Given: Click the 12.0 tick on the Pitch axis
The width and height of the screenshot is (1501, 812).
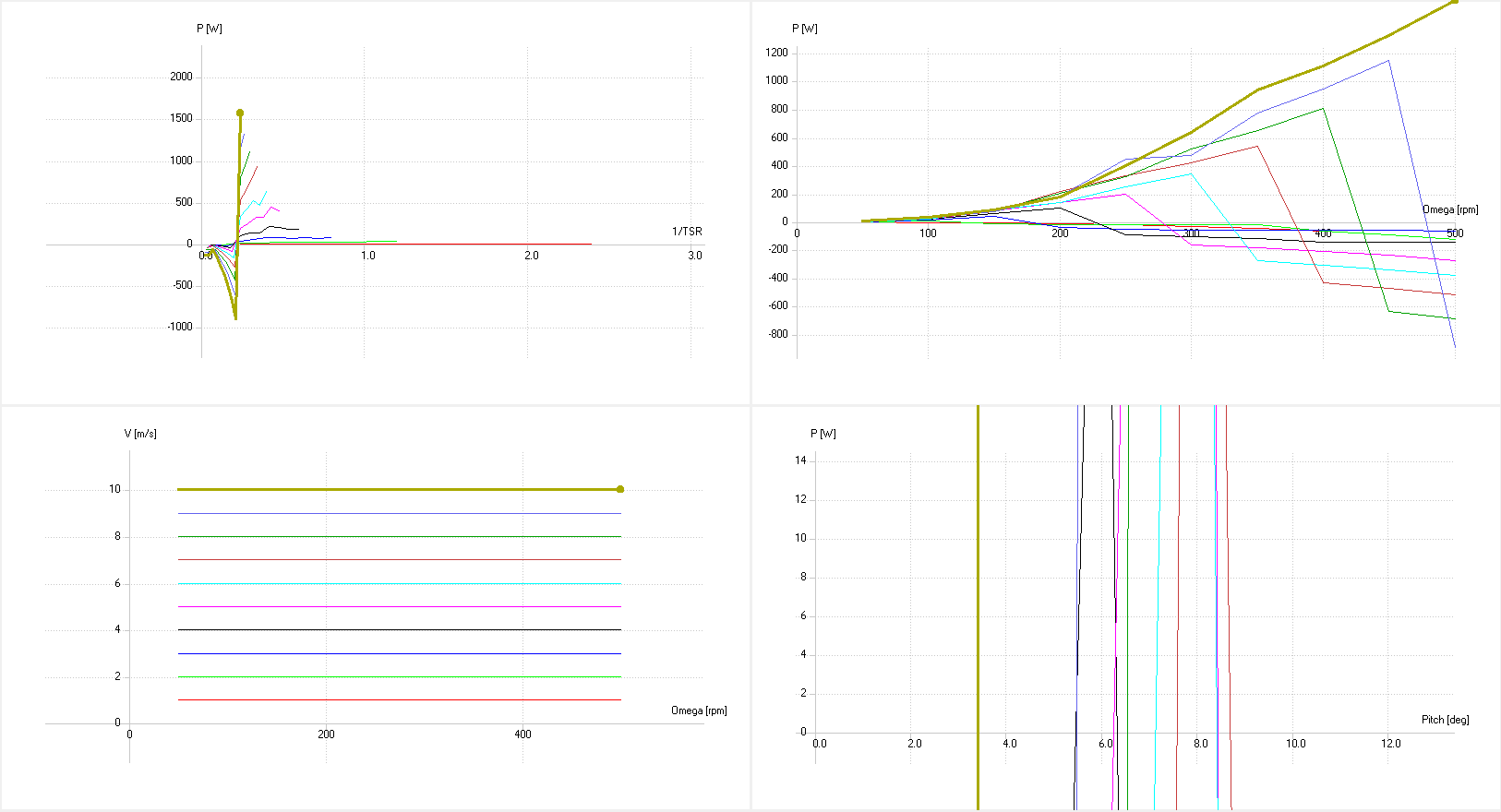Looking at the screenshot, I should (x=1390, y=744).
